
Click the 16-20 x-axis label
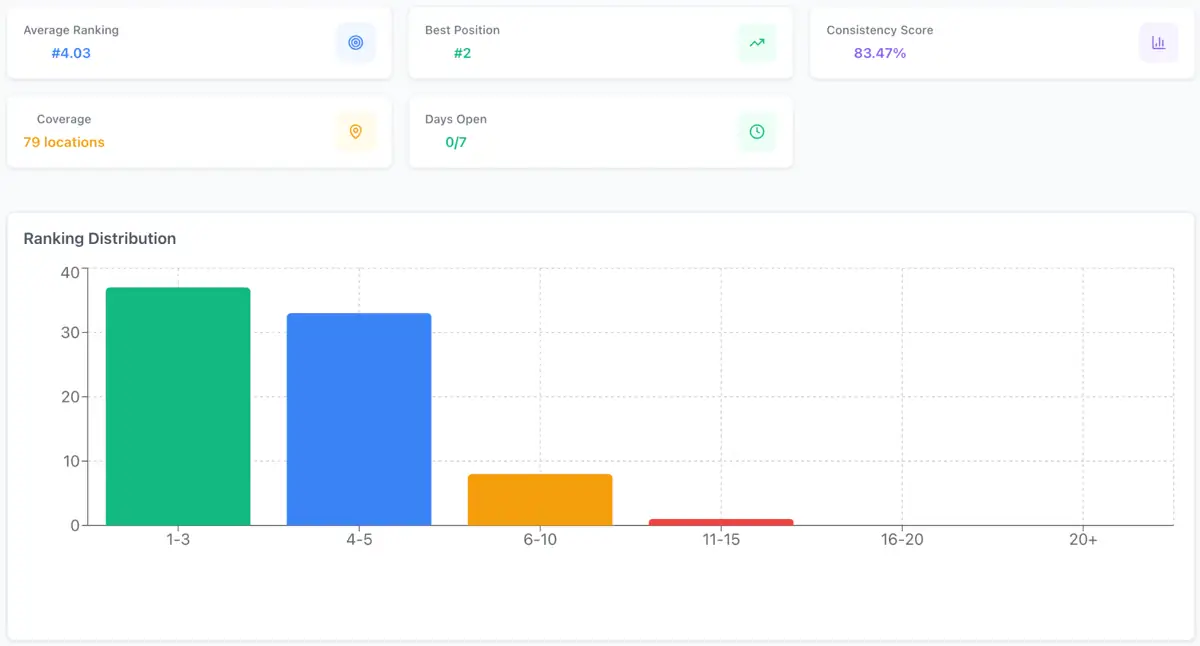click(902, 540)
